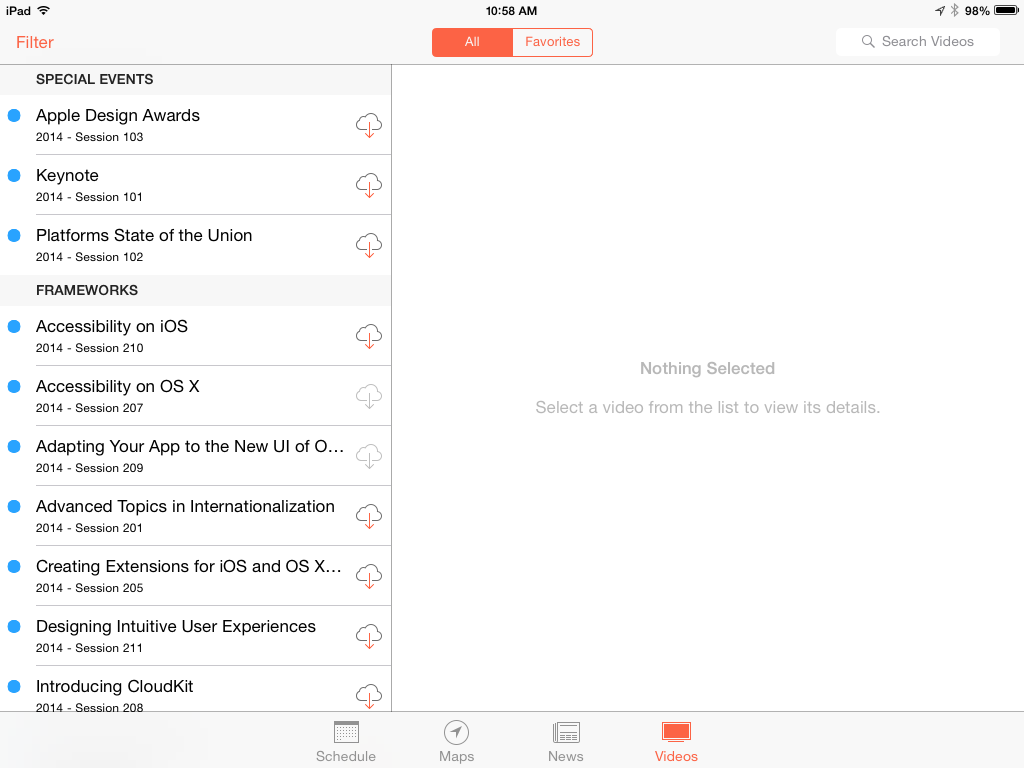Viewport: 1024px width, 768px height.
Task: Open the Maps tab
Action: [456, 742]
